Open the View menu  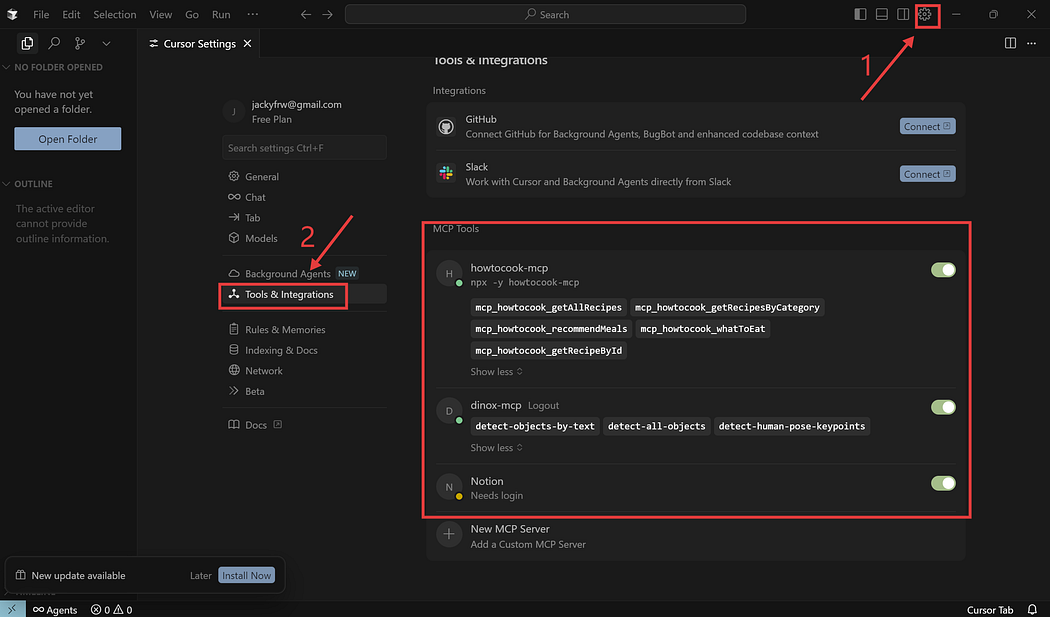coord(160,14)
